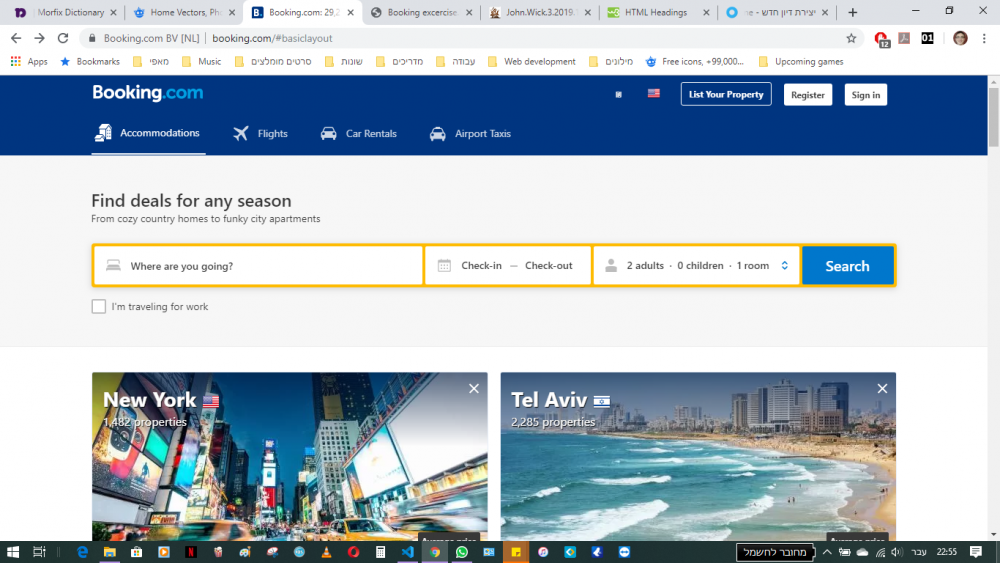Open Opera browser from the taskbar
Viewport: 1000px width, 563px height.
(x=353, y=552)
